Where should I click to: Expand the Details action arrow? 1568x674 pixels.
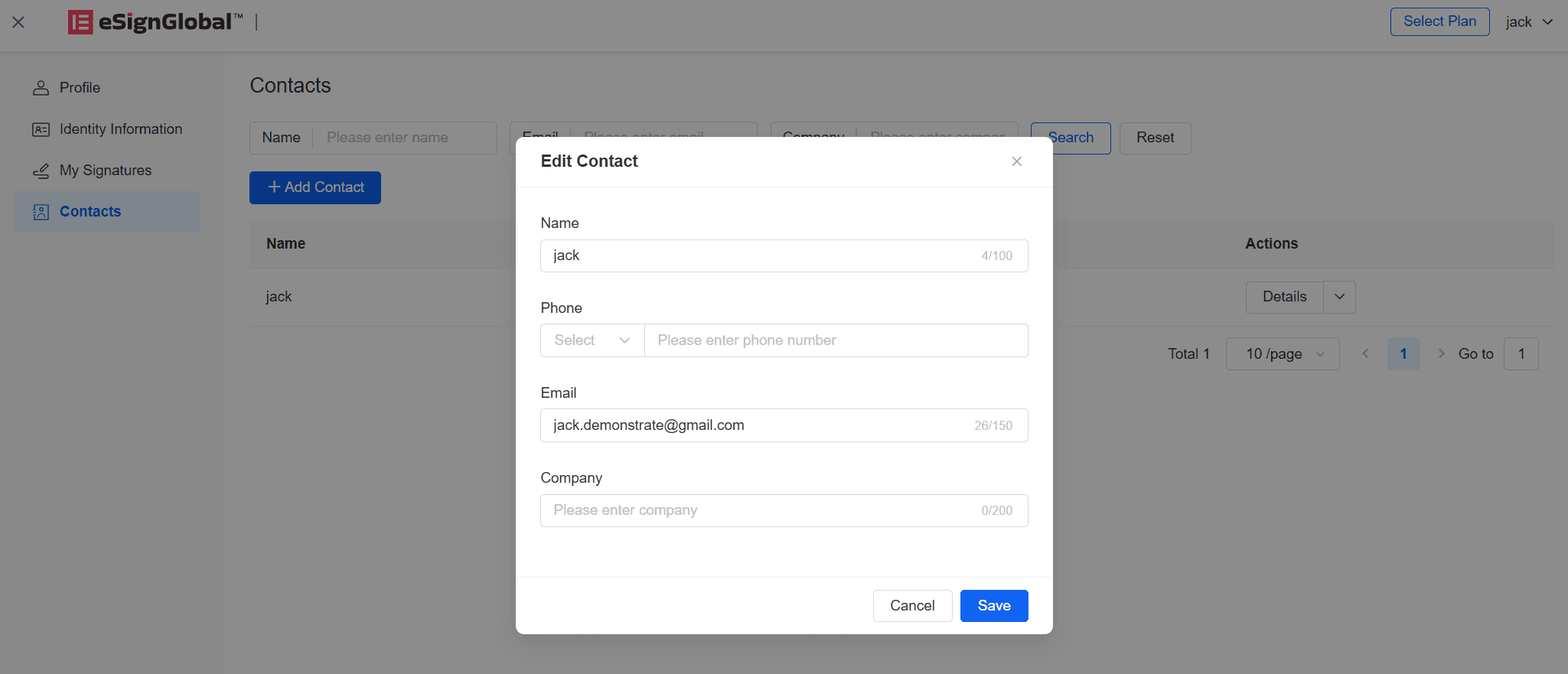(1339, 297)
